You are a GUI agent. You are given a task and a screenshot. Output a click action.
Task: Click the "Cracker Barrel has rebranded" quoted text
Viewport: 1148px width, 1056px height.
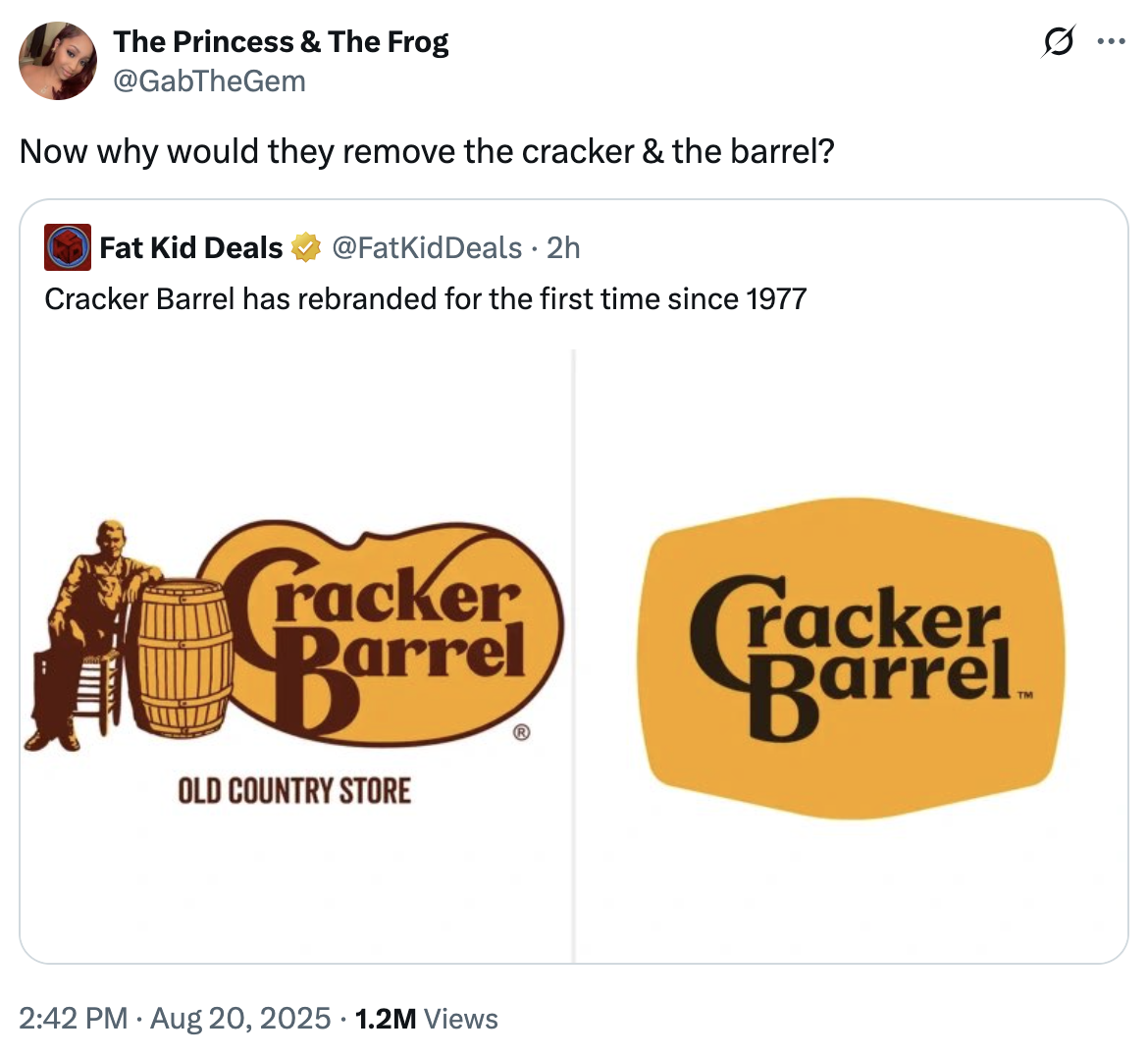click(x=425, y=298)
